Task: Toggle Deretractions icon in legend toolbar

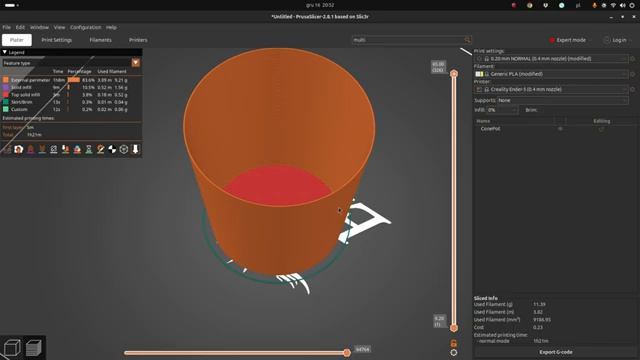Action: pyautogui.click(x=42, y=149)
